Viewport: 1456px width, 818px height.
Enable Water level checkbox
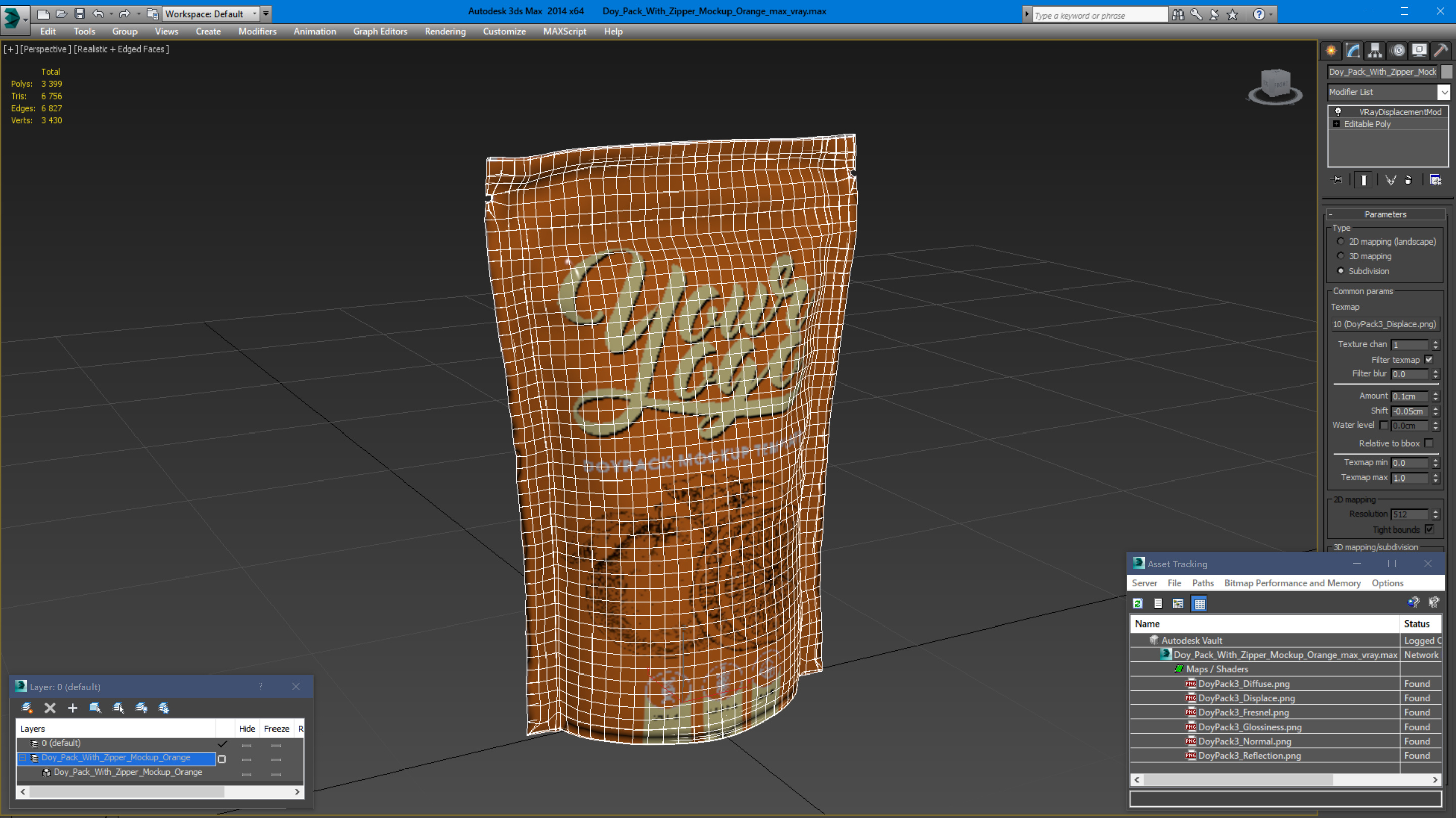(1383, 425)
